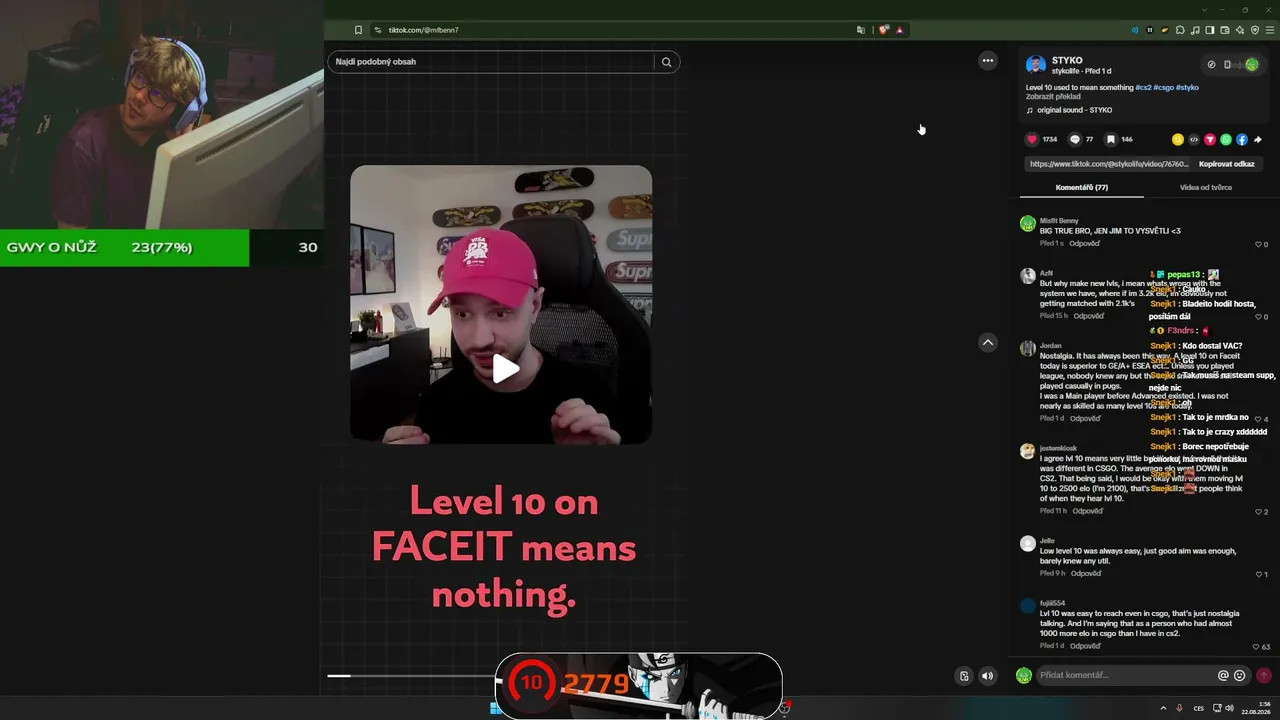
Task: Click the comment bubble icon with 77
Action: tap(1075, 140)
